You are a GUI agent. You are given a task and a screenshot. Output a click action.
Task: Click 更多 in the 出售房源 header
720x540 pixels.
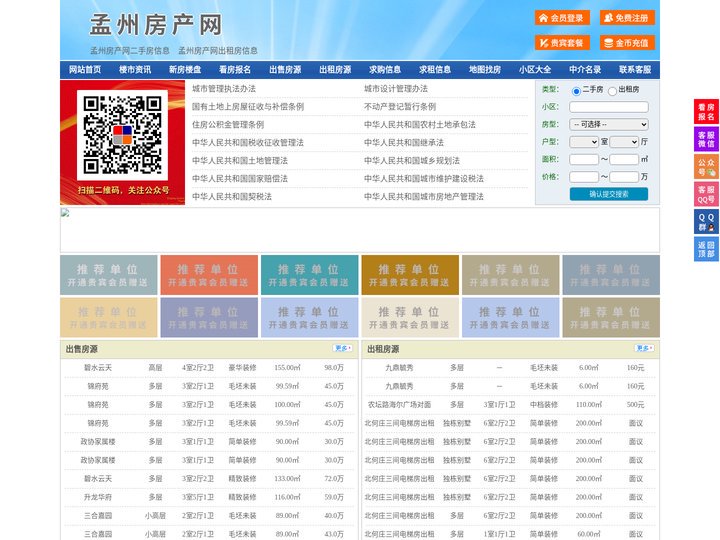[343, 349]
